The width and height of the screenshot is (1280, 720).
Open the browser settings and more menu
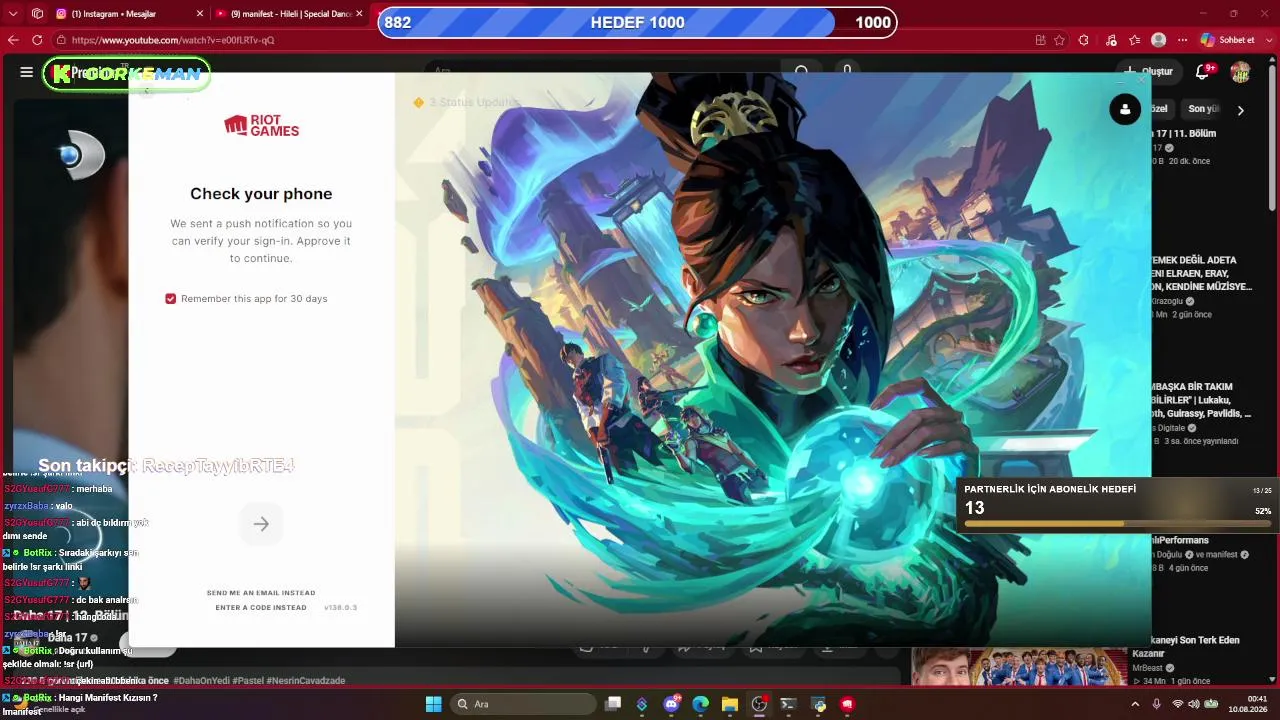[1182, 40]
